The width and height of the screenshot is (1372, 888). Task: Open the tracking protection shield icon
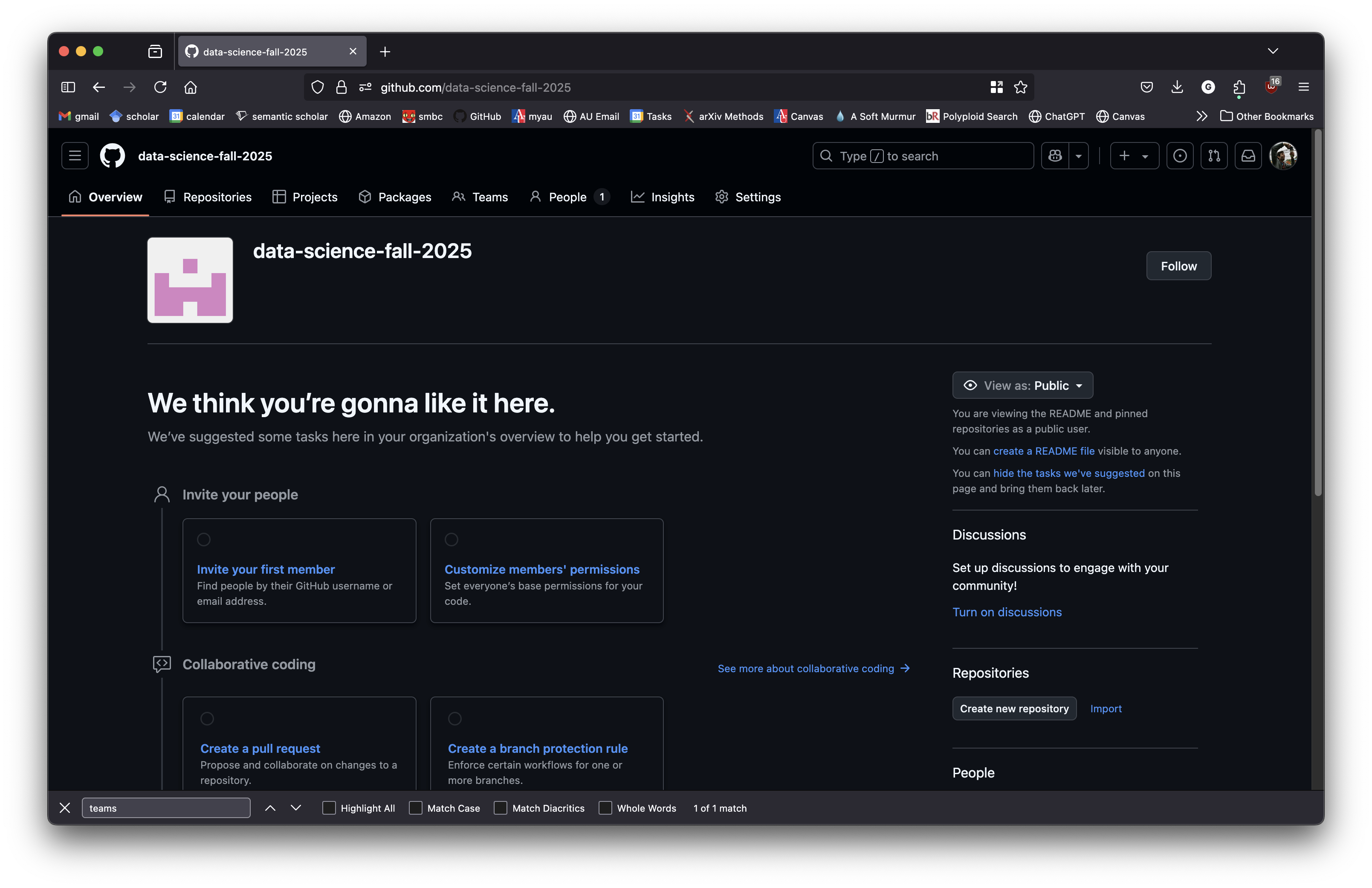pyautogui.click(x=318, y=87)
